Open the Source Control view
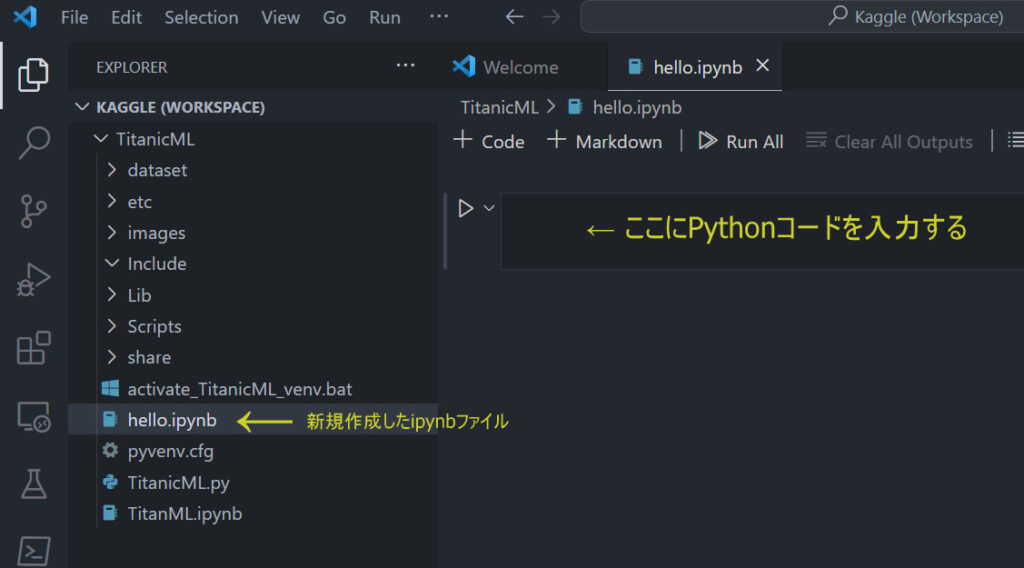This screenshot has width=1024, height=568. pyautogui.click(x=34, y=211)
